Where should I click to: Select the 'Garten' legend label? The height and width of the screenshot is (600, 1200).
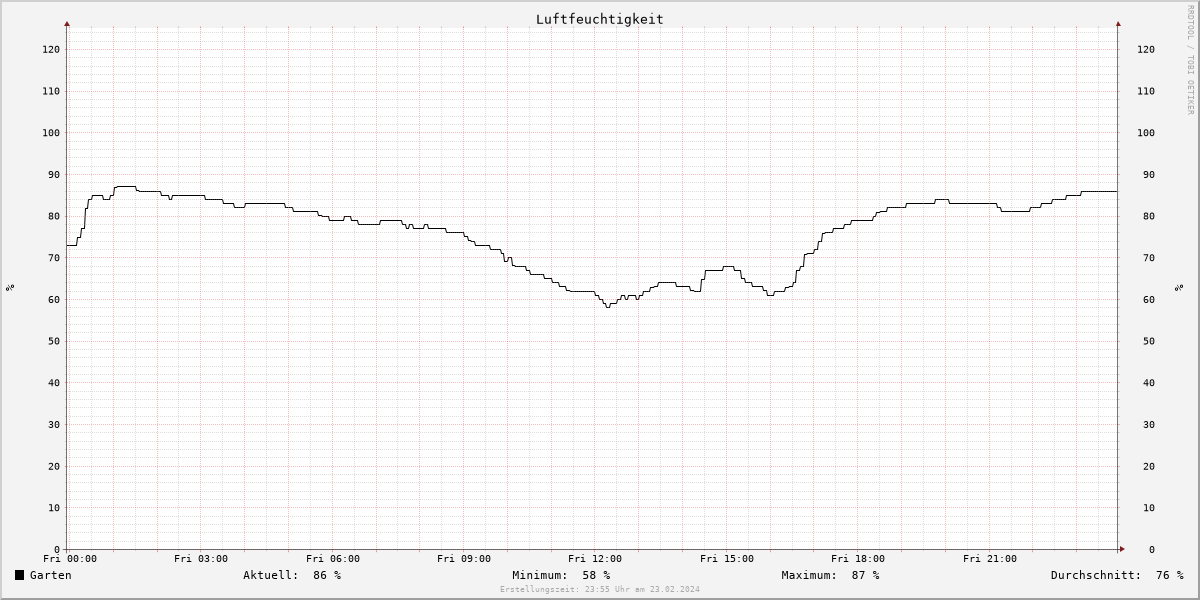(51, 575)
